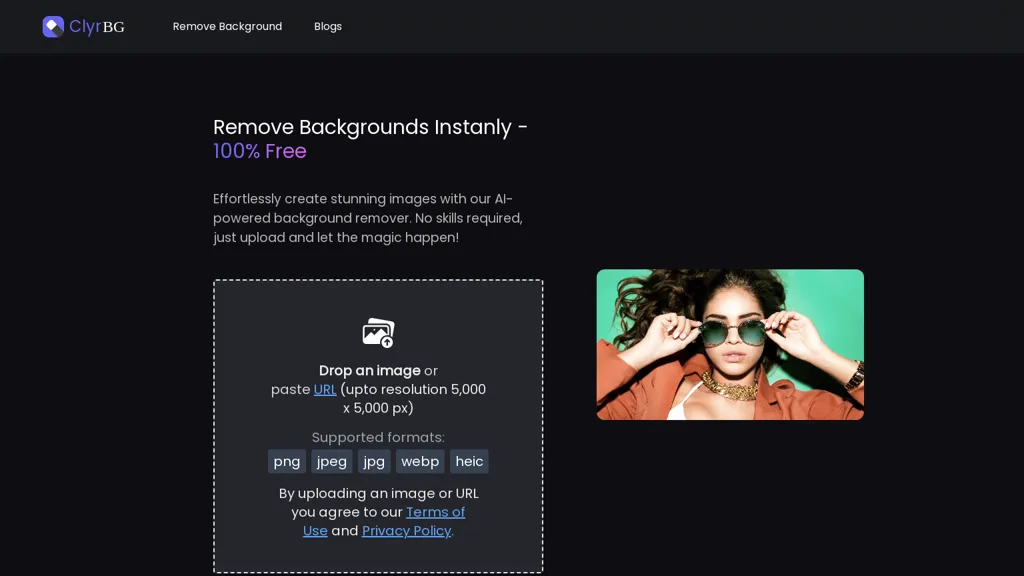Click the ClyrBG purple logo icon
This screenshot has height=576, width=1024.
coord(53,27)
